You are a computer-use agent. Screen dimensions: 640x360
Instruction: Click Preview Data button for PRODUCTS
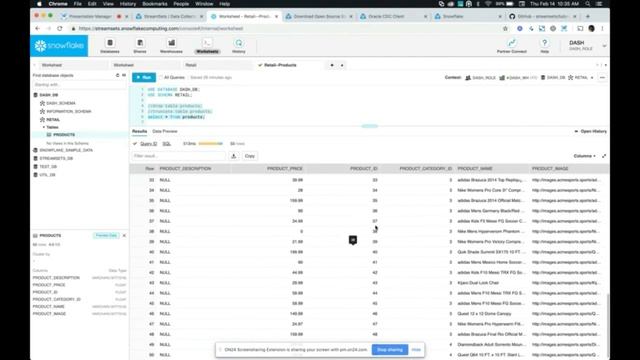106,236
